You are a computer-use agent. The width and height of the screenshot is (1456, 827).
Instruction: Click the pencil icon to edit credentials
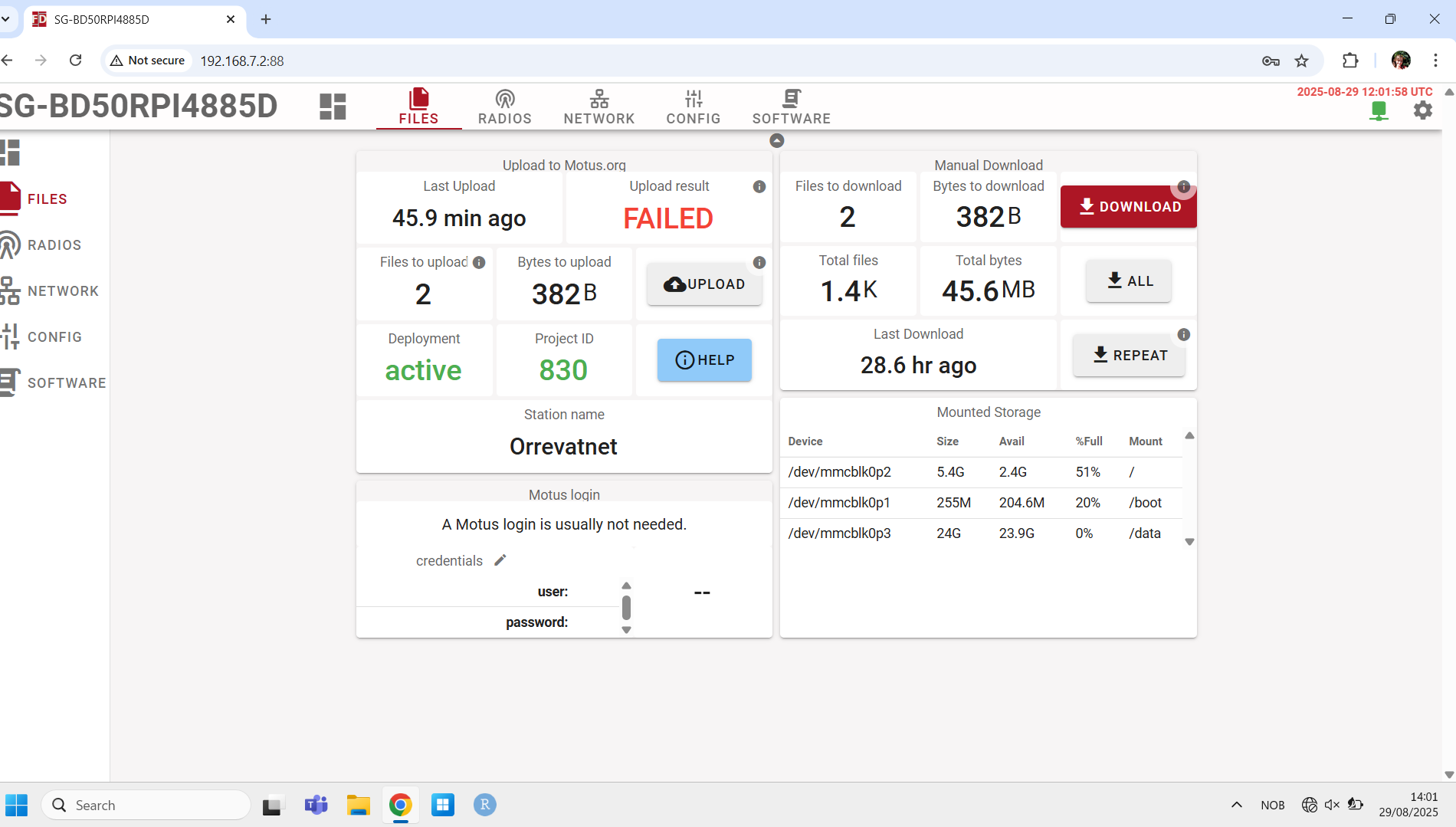coord(500,560)
